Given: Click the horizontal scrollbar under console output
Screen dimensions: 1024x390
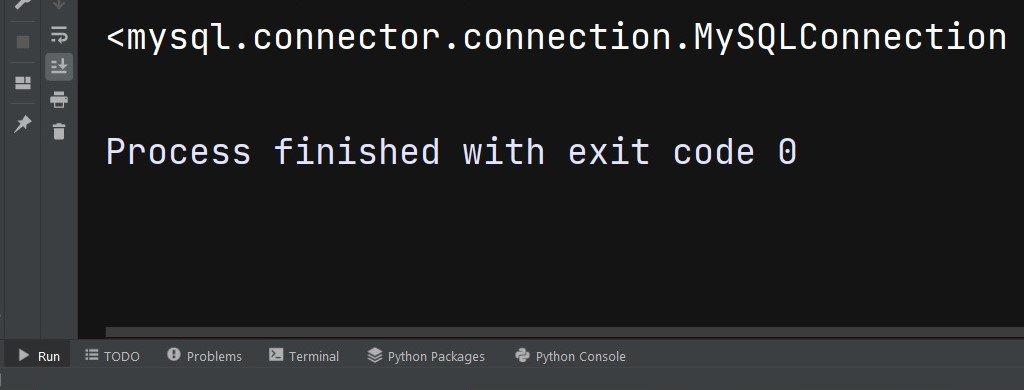Looking at the screenshot, I should click(x=564, y=333).
